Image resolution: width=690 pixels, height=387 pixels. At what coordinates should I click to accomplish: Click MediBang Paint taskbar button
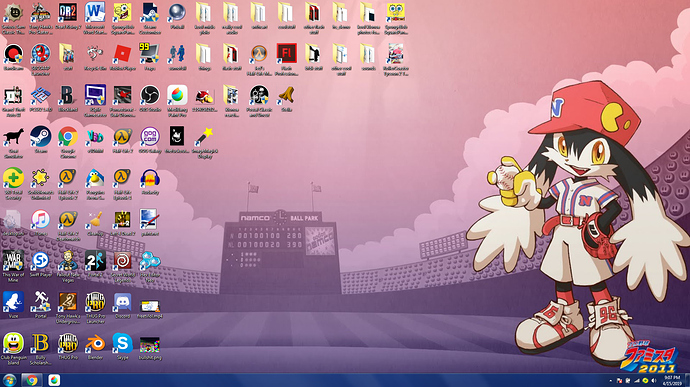[54, 380]
